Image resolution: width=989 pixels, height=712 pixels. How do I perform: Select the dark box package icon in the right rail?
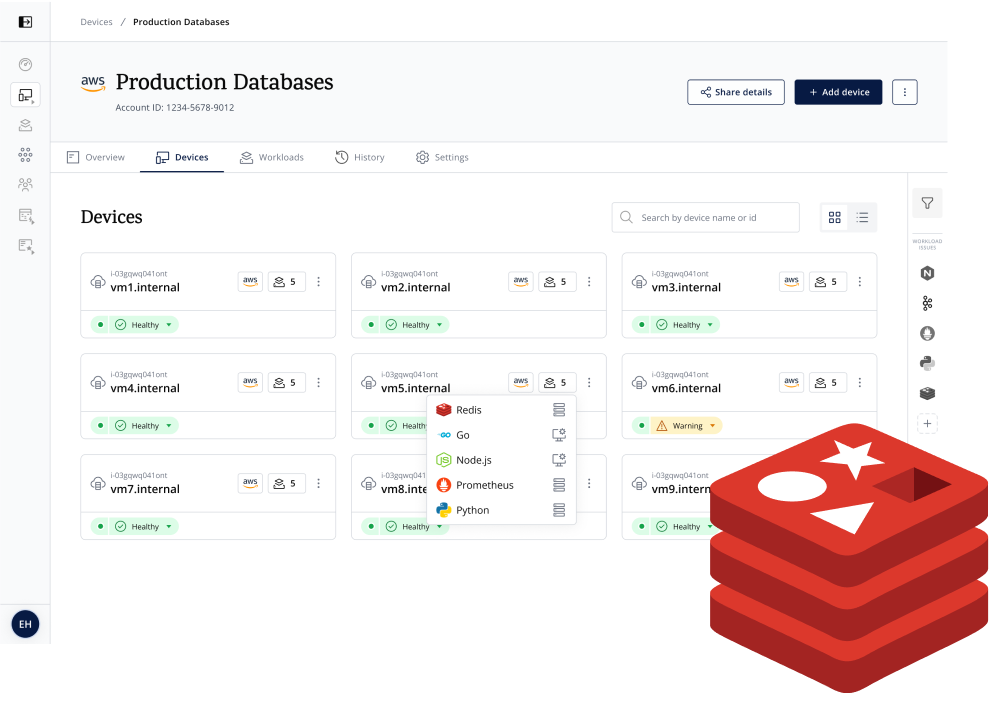tap(927, 394)
